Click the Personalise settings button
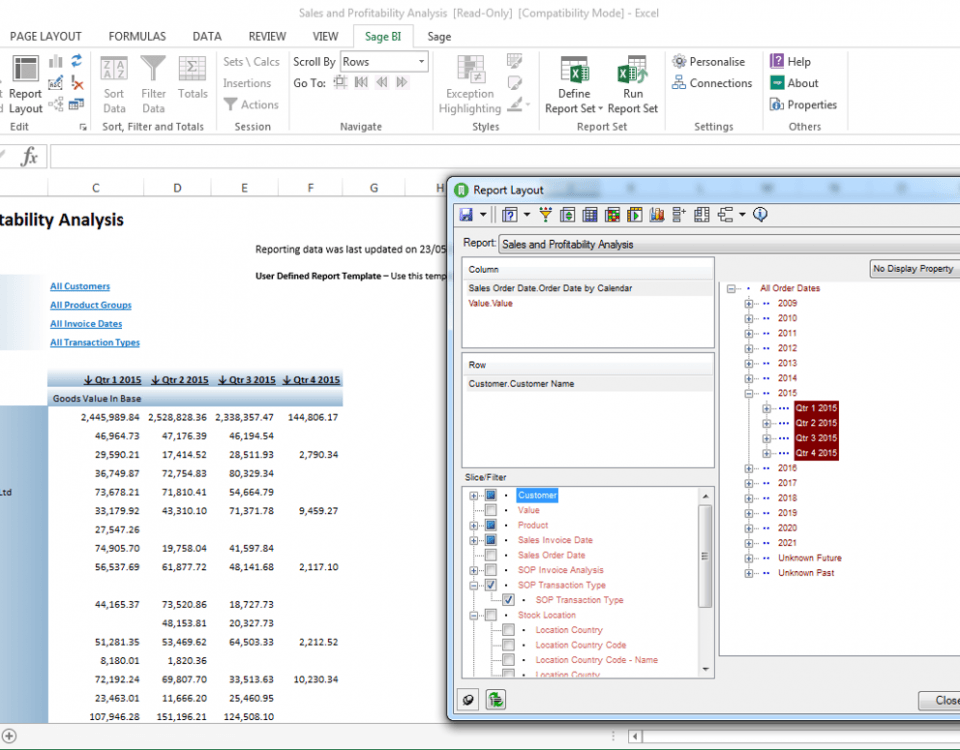This screenshot has width=960, height=750. 708,62
